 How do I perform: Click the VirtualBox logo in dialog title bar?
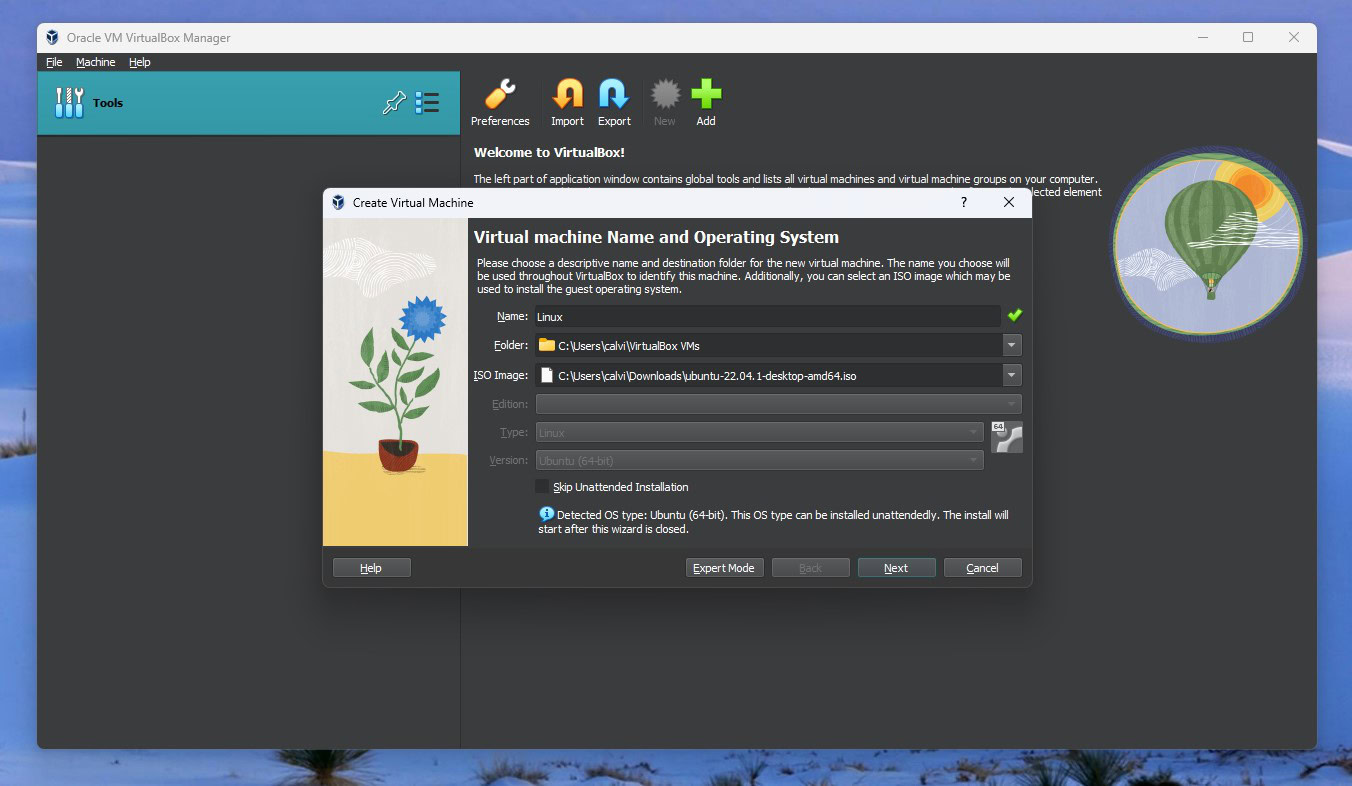point(338,202)
